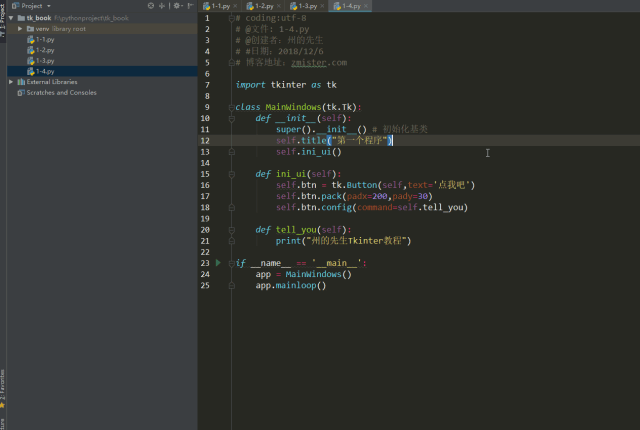The width and height of the screenshot is (640, 430).
Task: Toggle the 2: Favorites side tool tab
Action: click(x=3, y=388)
